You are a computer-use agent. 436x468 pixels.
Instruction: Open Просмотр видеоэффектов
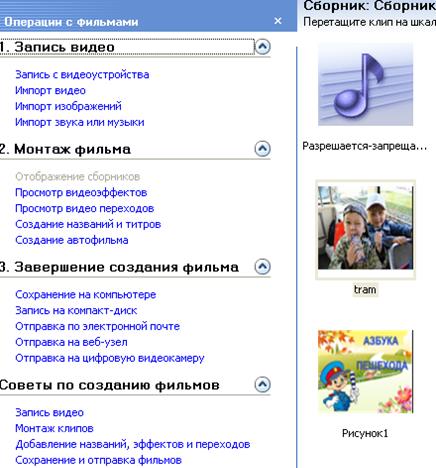click(81, 192)
